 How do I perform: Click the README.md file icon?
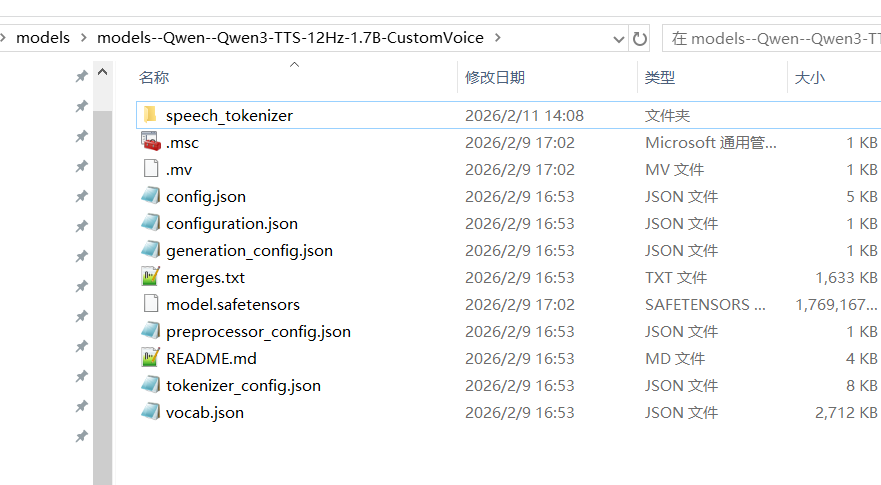click(x=150, y=358)
